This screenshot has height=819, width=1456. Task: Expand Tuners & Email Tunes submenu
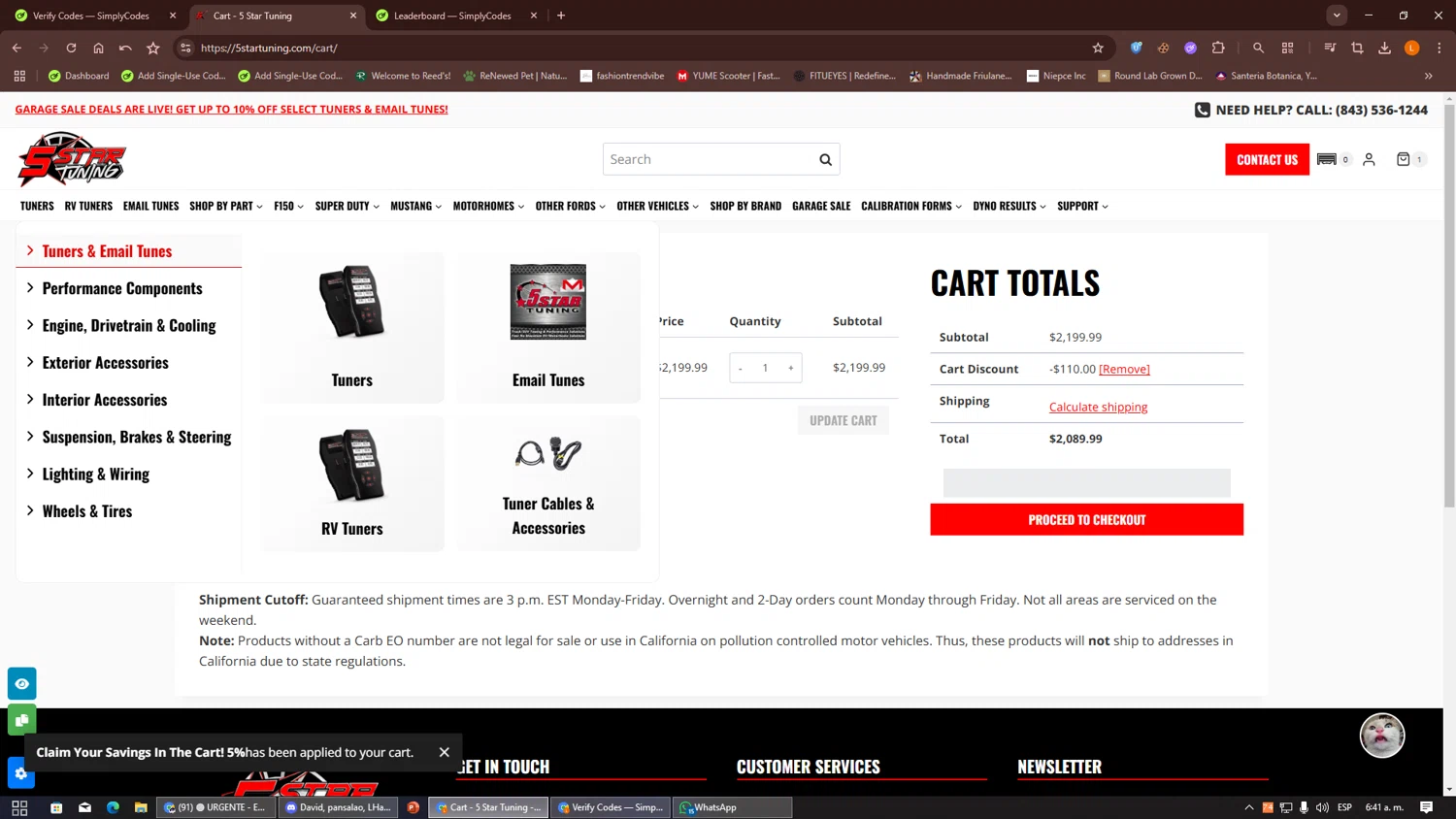click(129, 251)
